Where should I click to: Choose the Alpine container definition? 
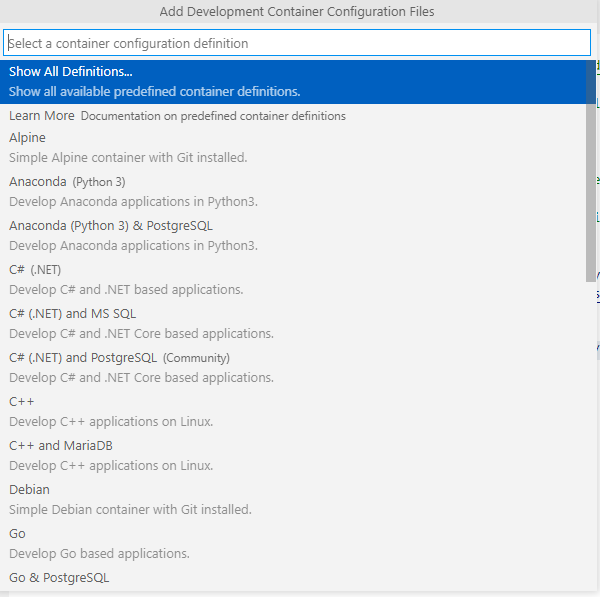[28, 138]
